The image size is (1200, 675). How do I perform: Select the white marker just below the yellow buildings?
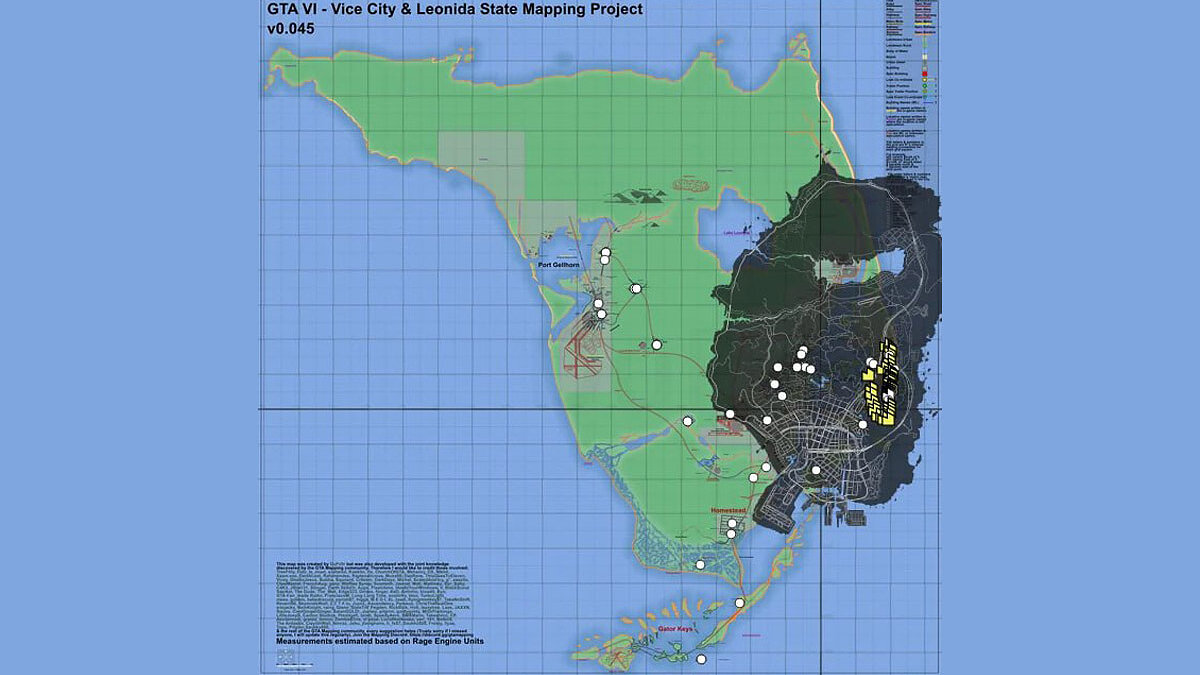862,425
